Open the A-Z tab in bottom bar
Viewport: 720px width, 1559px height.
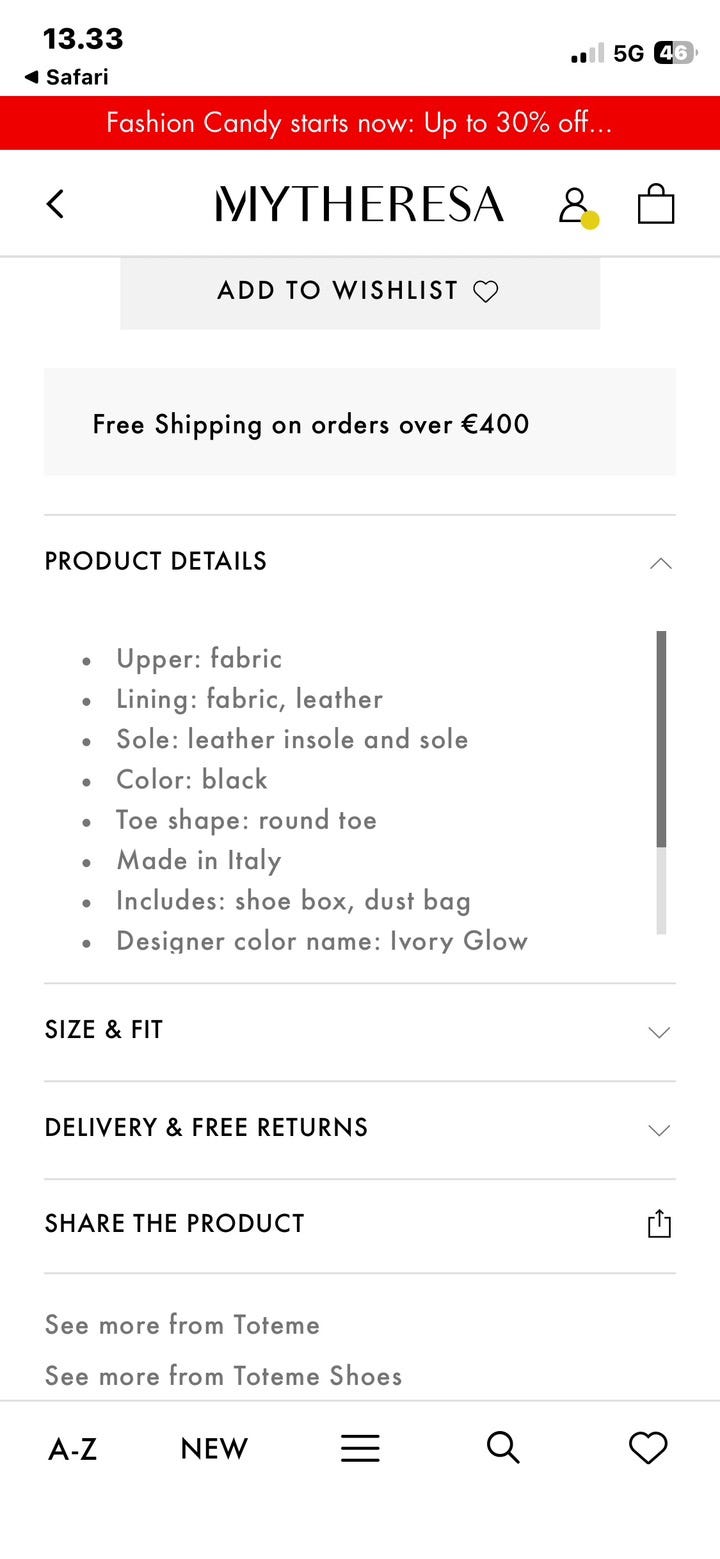(71, 1447)
